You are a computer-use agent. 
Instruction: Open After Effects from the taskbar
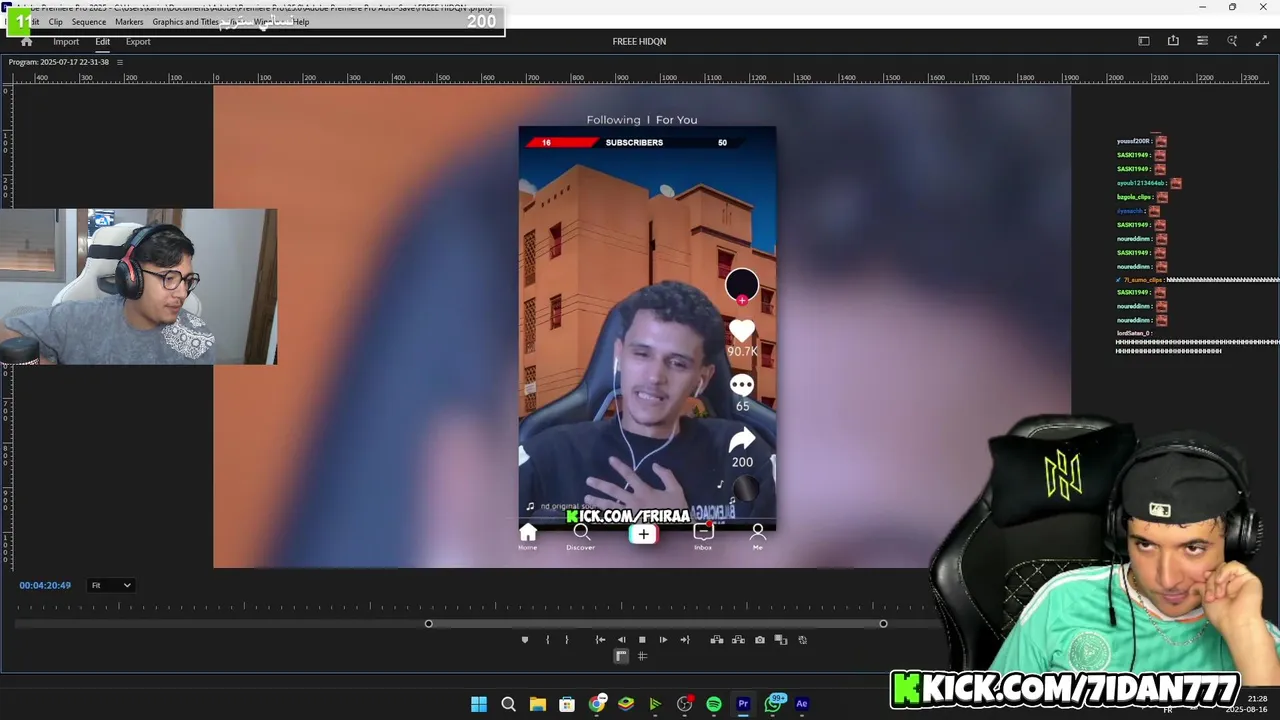802,704
